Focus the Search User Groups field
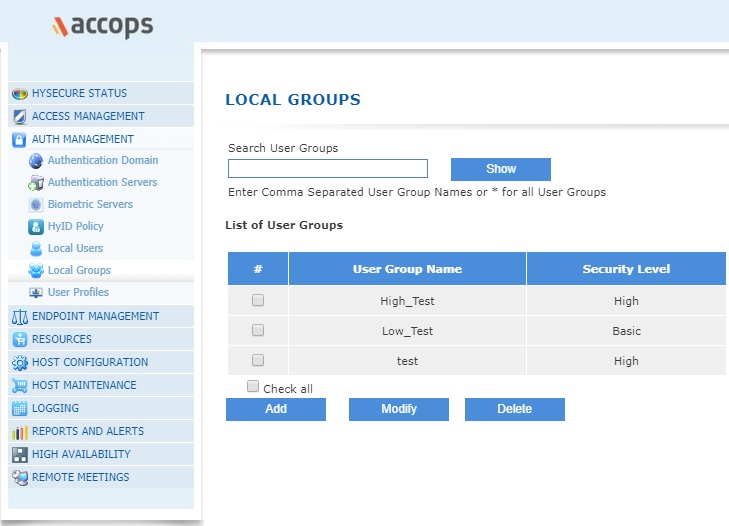The image size is (729, 526). point(328,168)
